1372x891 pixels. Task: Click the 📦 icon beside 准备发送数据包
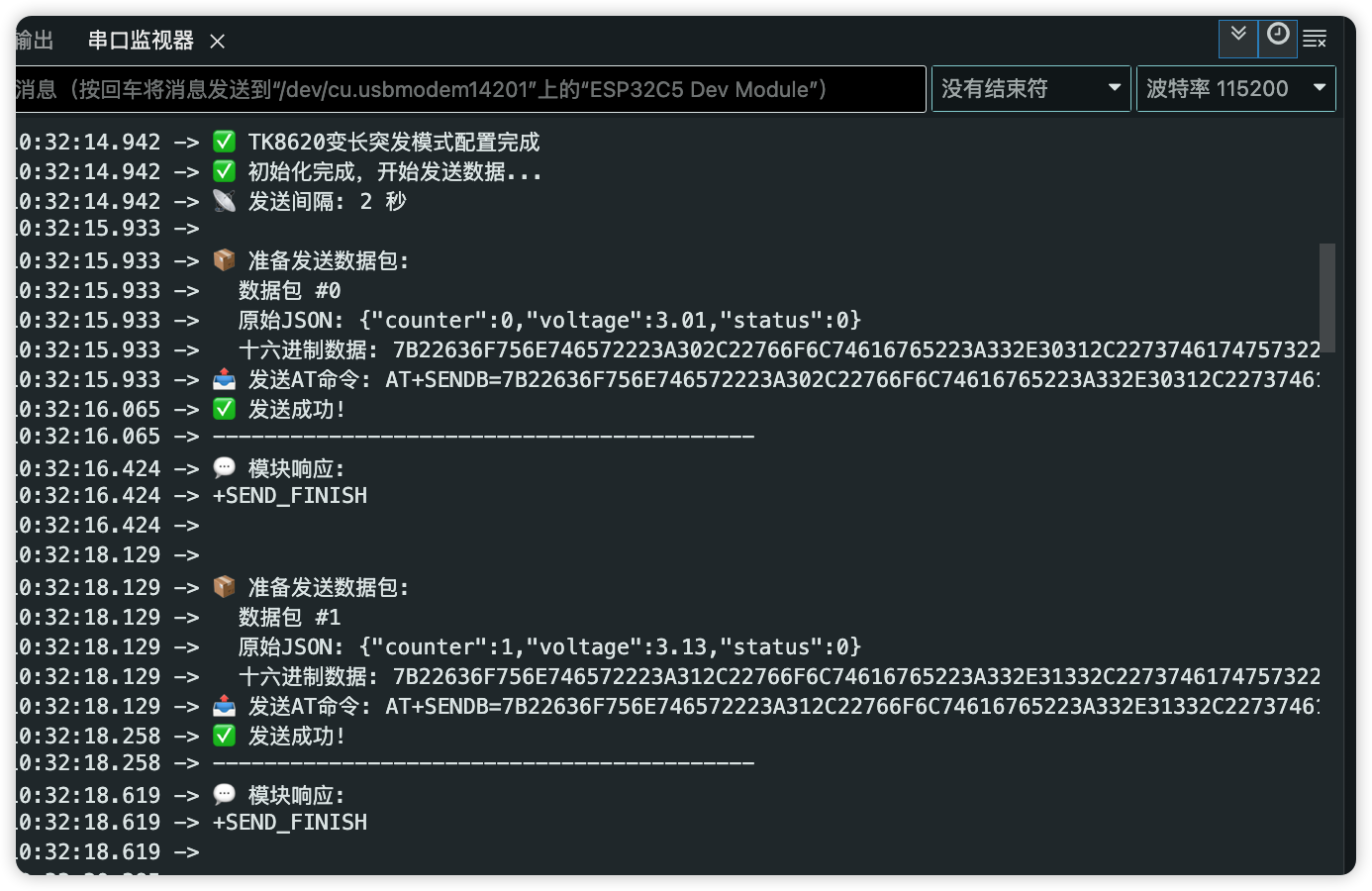point(224,259)
